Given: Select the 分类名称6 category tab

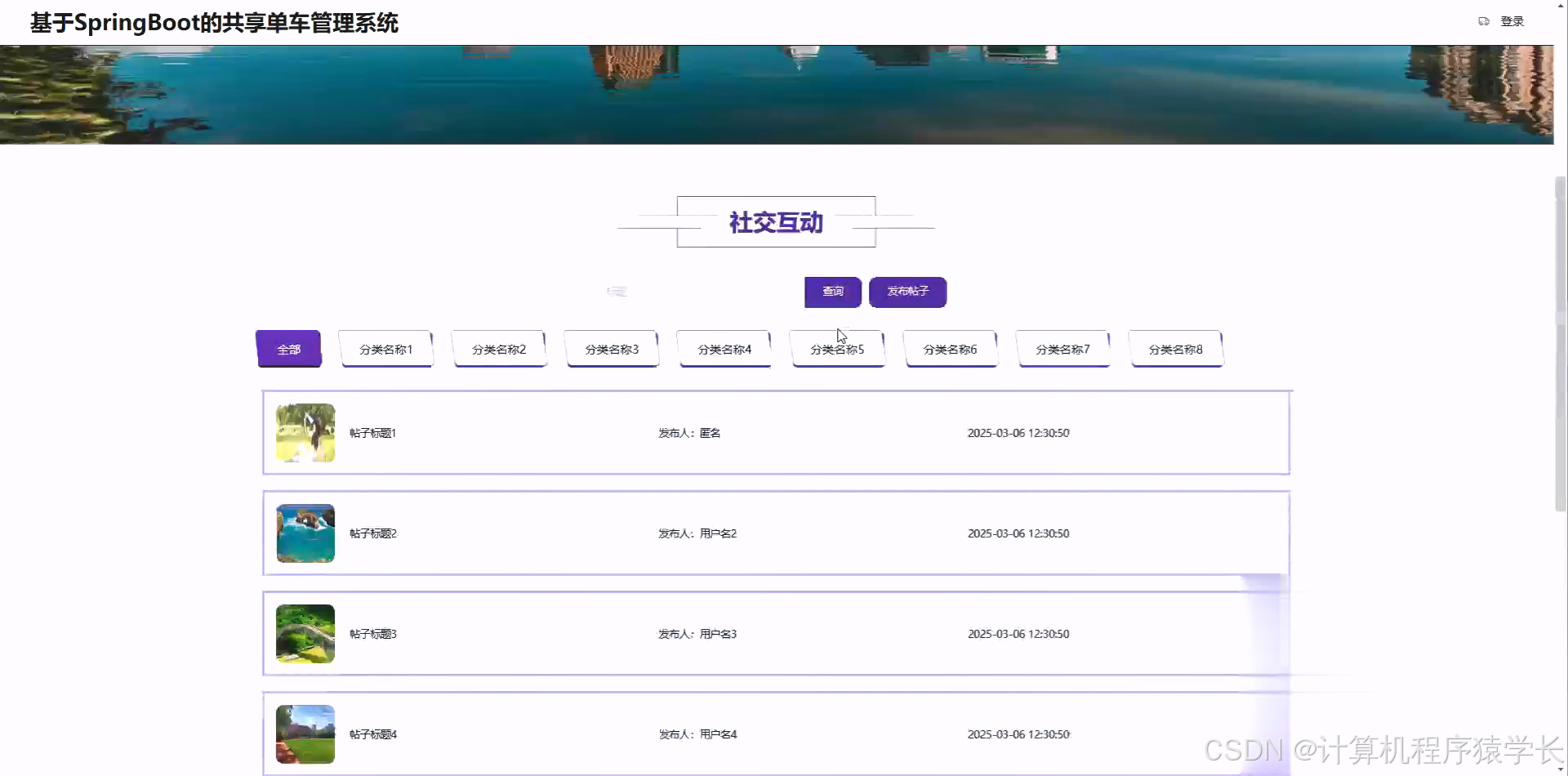Looking at the screenshot, I should click(x=950, y=348).
